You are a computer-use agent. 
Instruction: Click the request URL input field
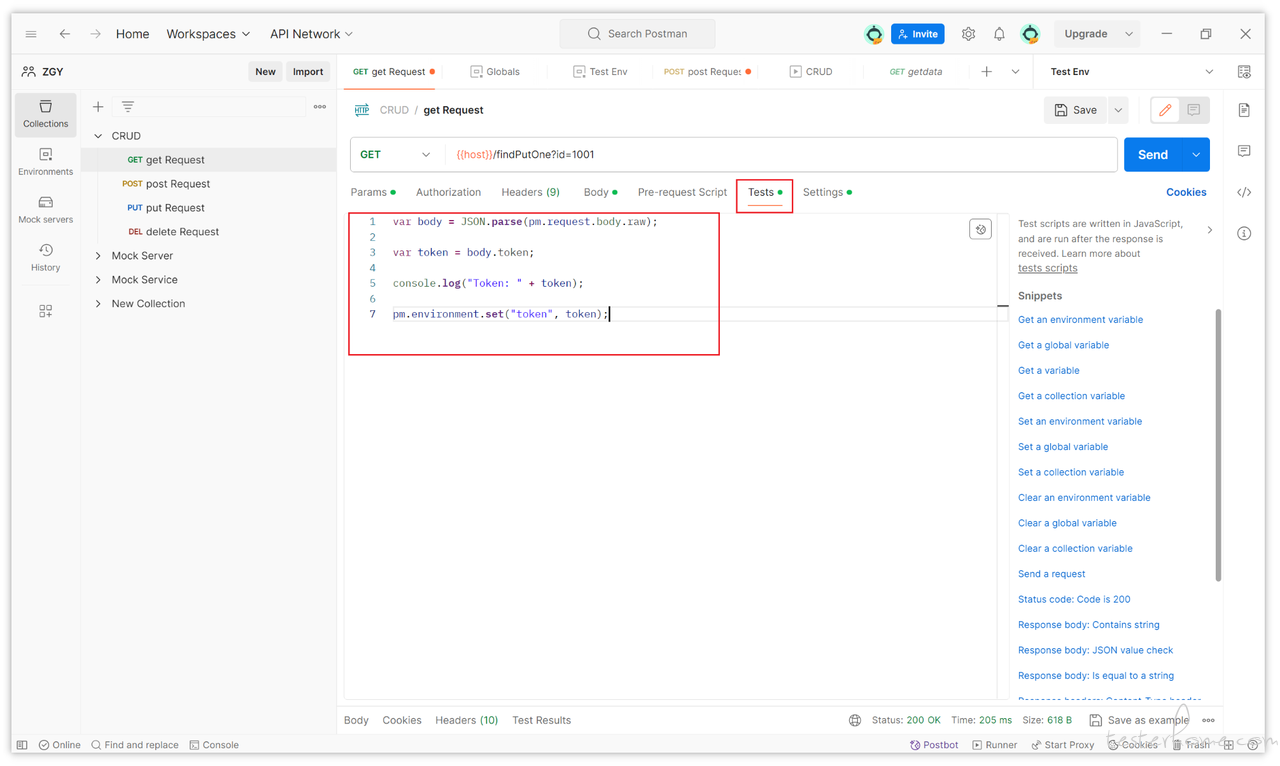[780, 155]
